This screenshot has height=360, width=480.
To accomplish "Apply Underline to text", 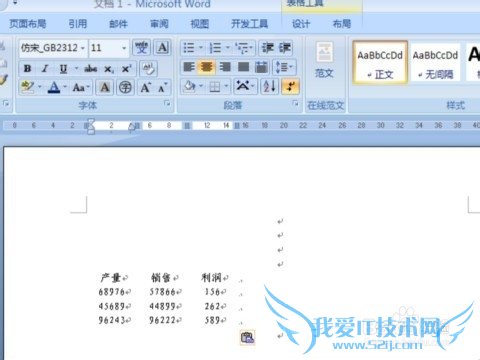I will [63, 69].
